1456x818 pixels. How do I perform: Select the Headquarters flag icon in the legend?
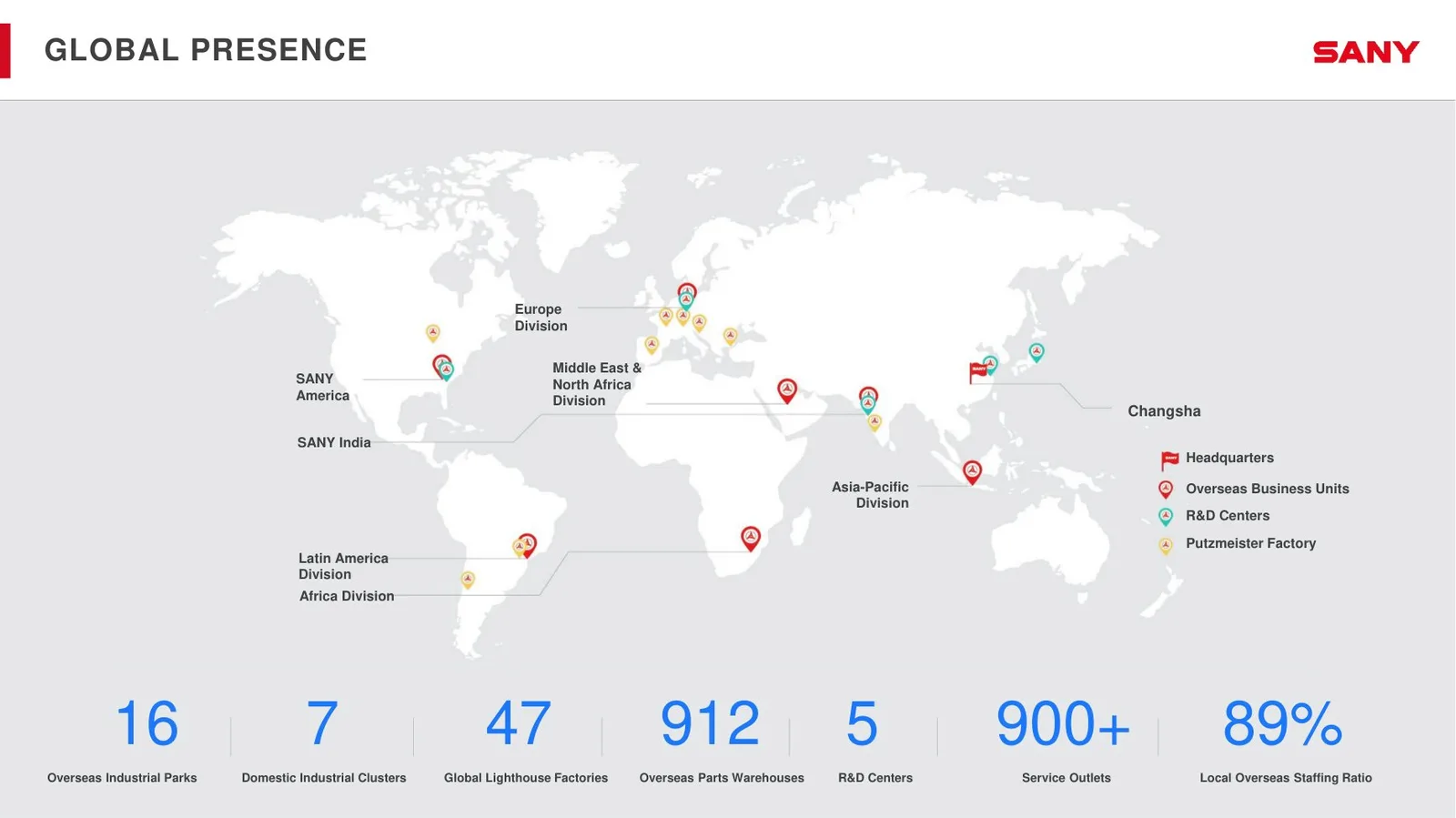pyautogui.click(x=1169, y=460)
